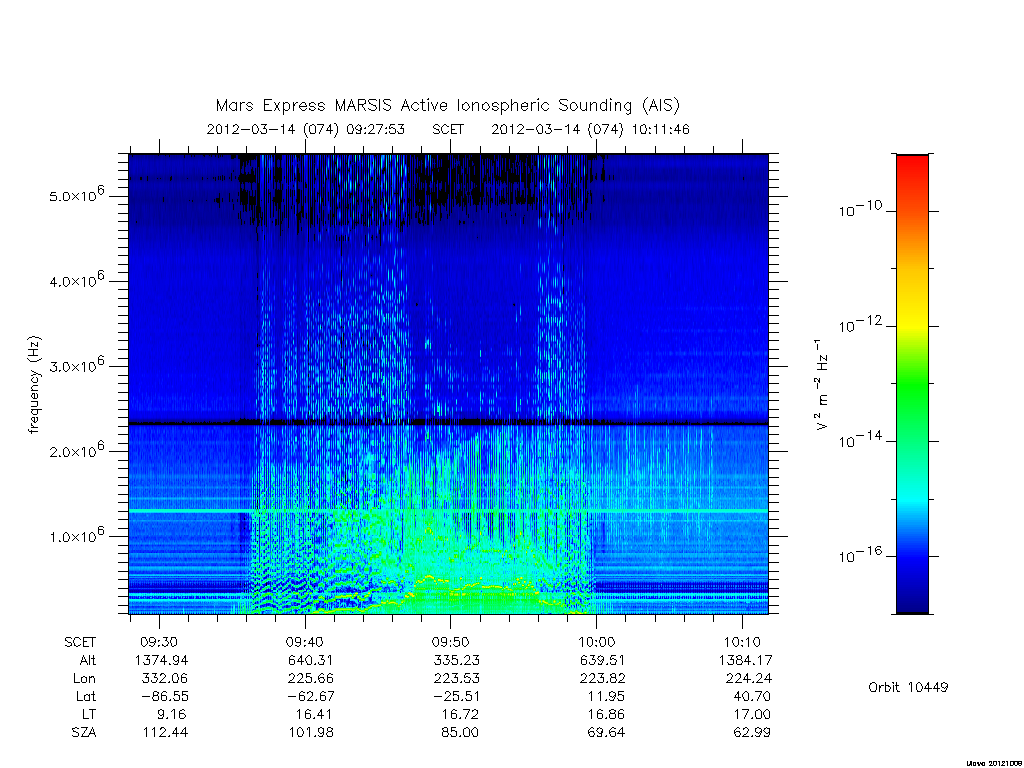Screen dimensions: 1024x768
Task: Select longitude value 332.06
Action: click(x=165, y=679)
